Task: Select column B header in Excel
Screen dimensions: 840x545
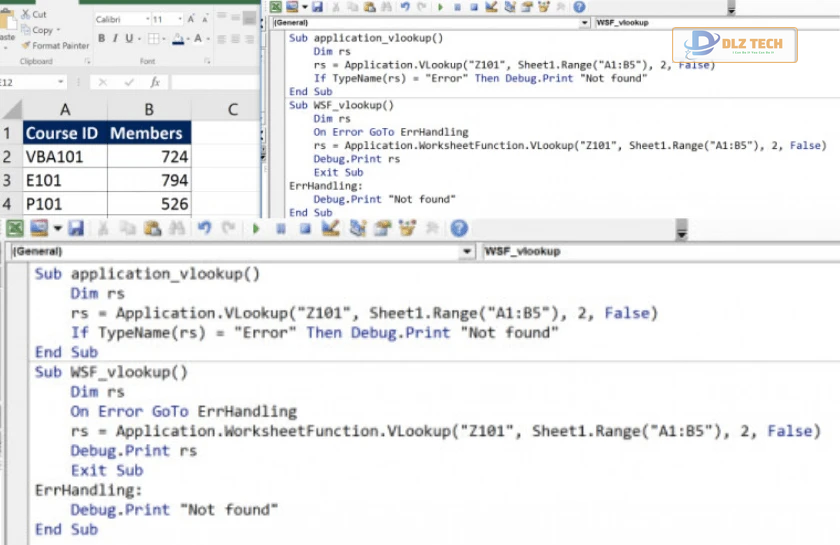Action: tap(149, 109)
